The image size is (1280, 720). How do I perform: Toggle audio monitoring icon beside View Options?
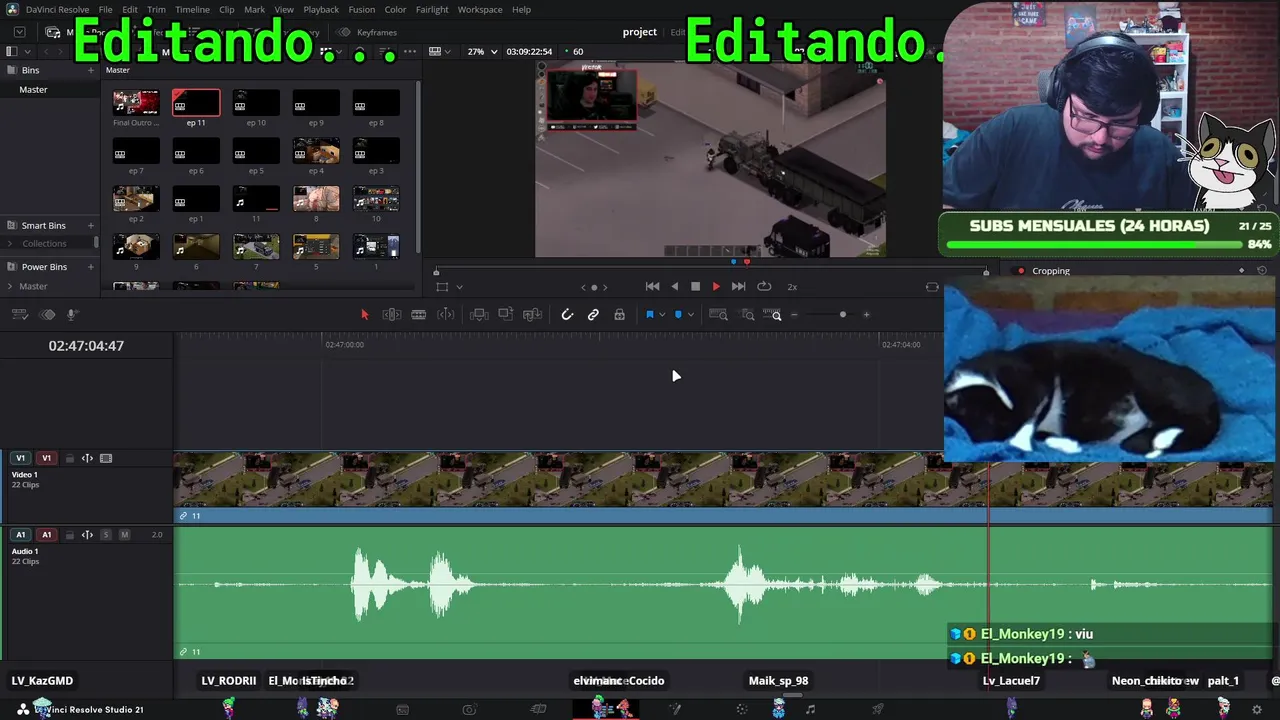[47, 315]
